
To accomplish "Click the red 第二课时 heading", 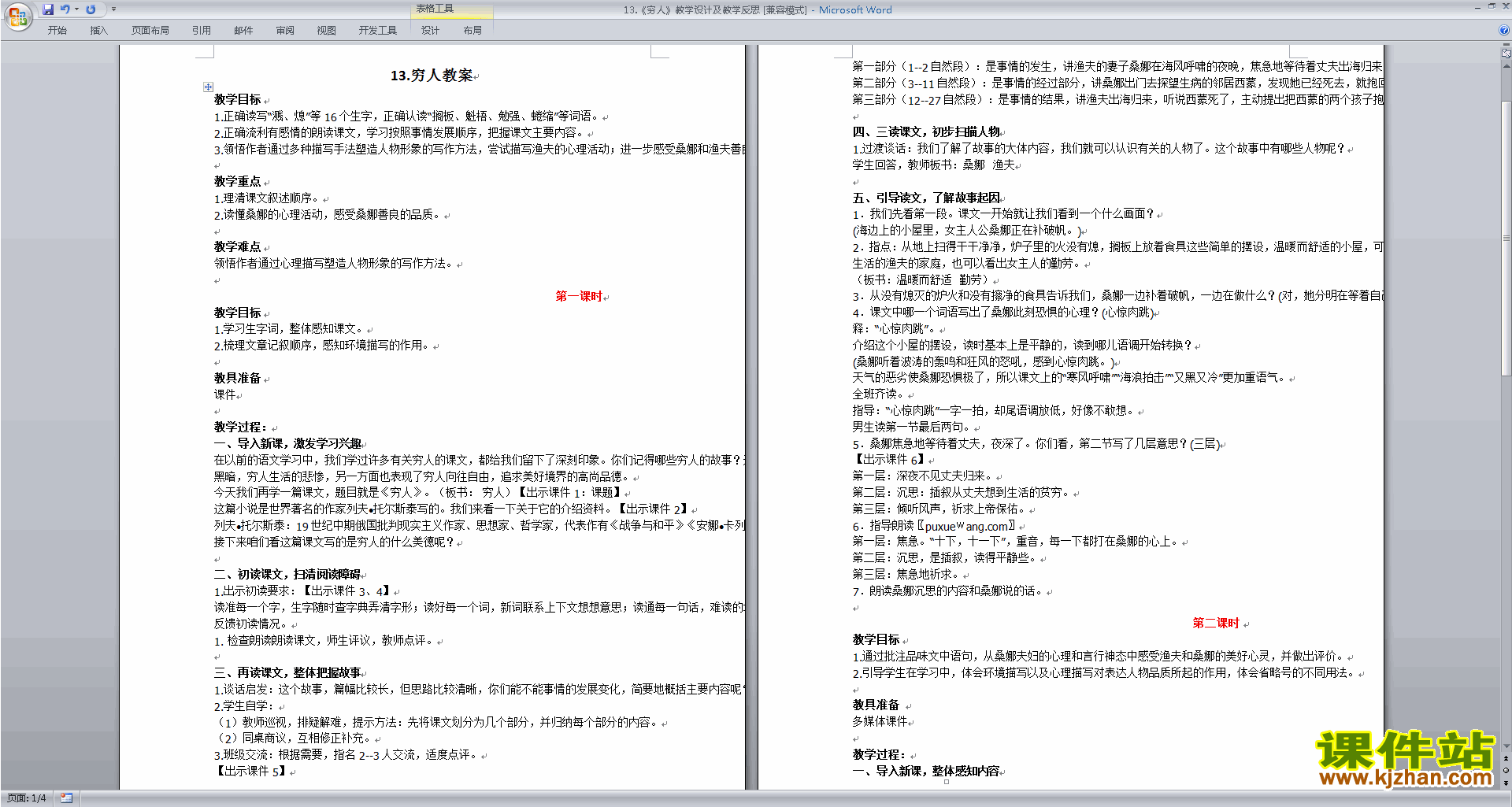I will [1216, 623].
